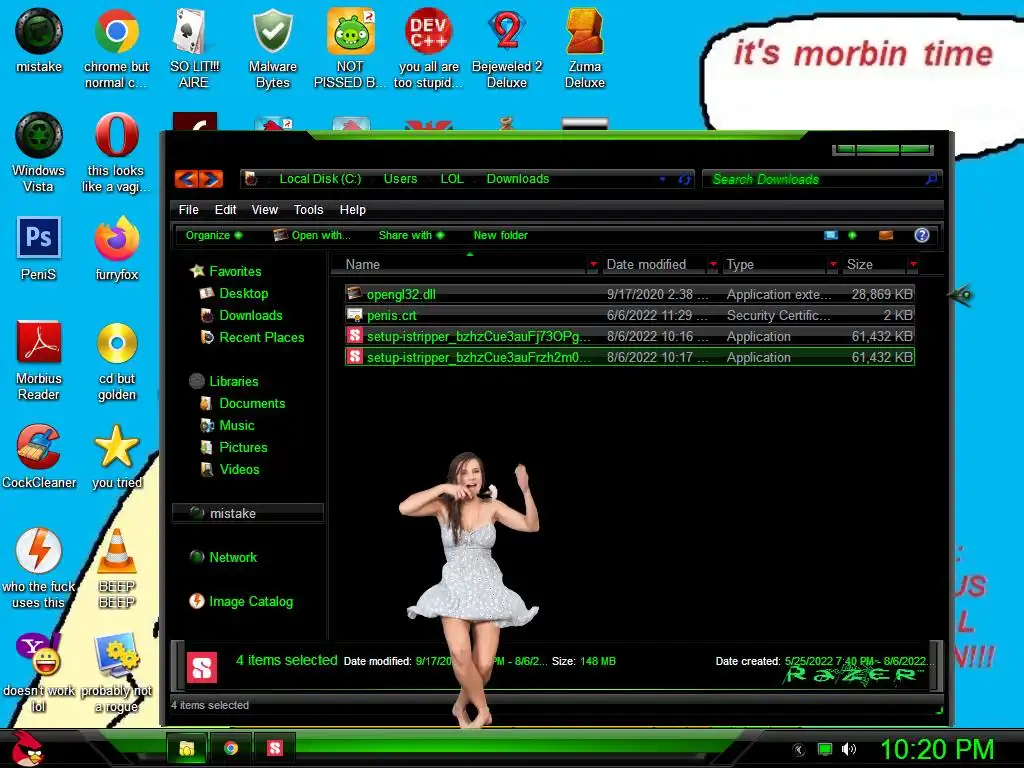Select setup-istripper file ending Fj73OPg

[630, 336]
